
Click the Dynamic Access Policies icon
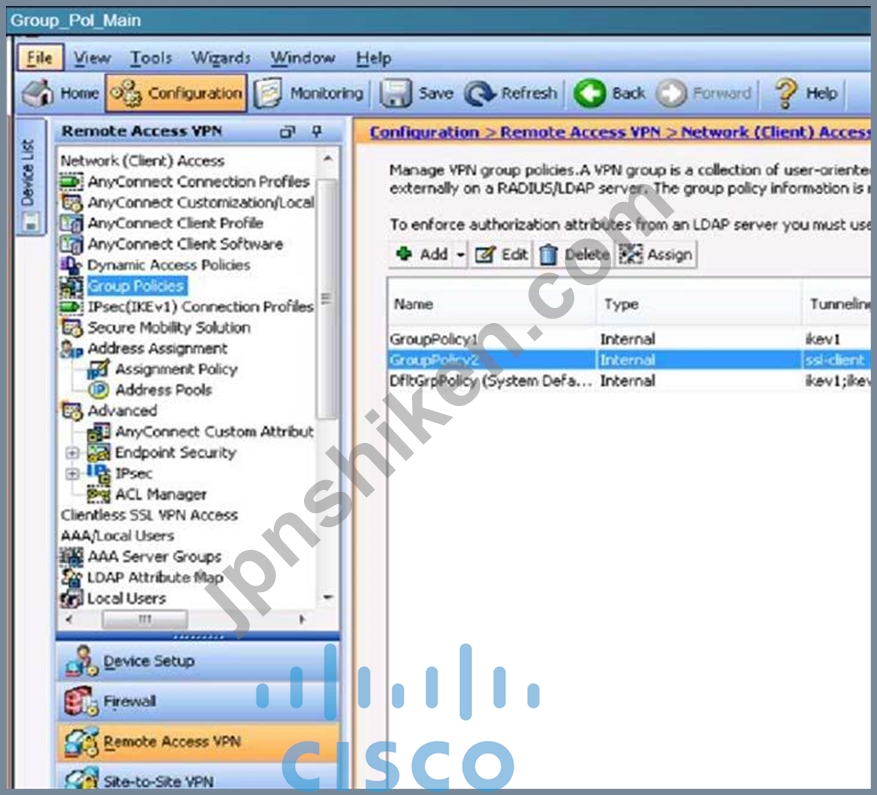point(71,265)
